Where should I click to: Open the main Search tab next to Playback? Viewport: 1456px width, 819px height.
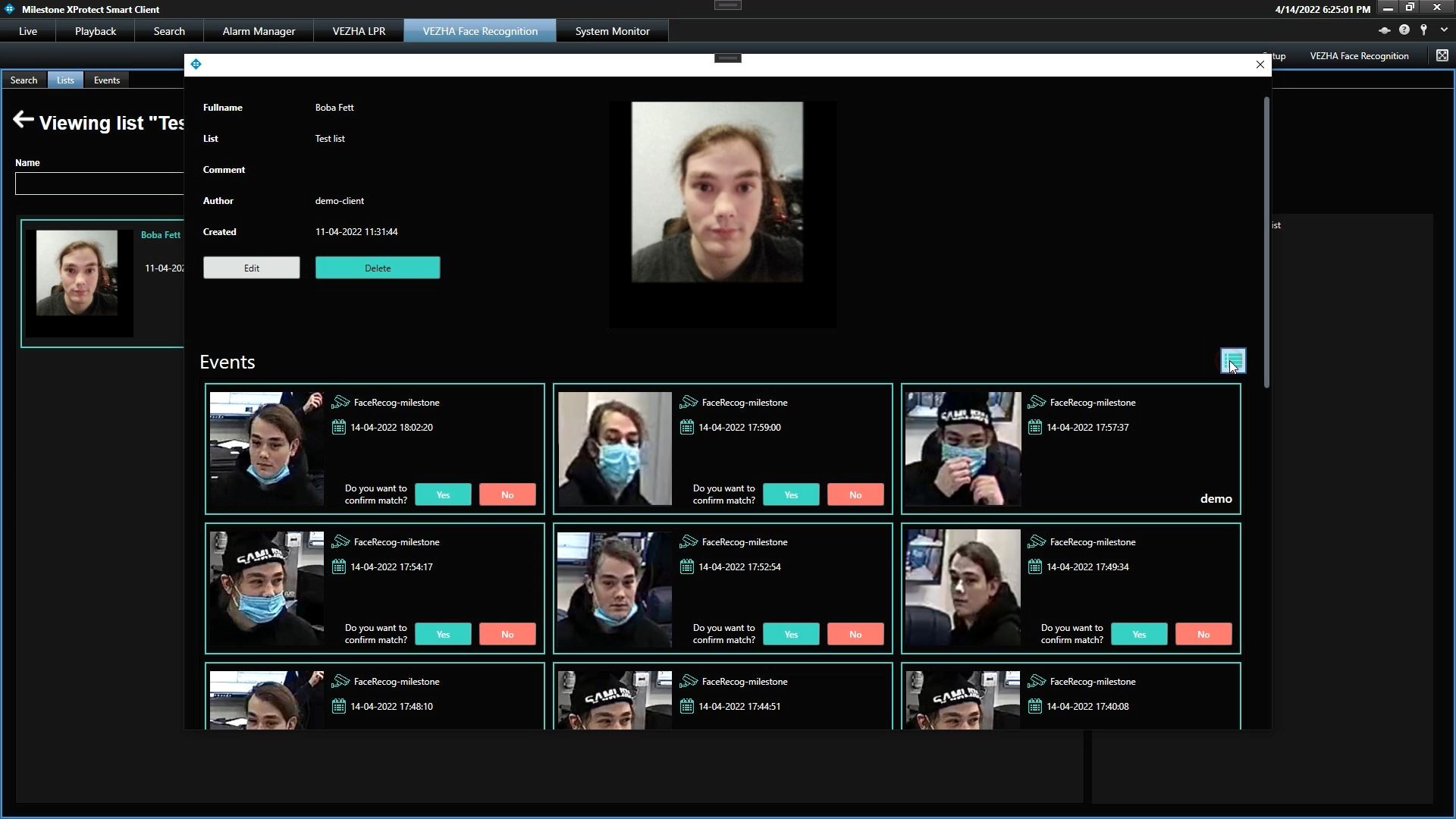169,31
